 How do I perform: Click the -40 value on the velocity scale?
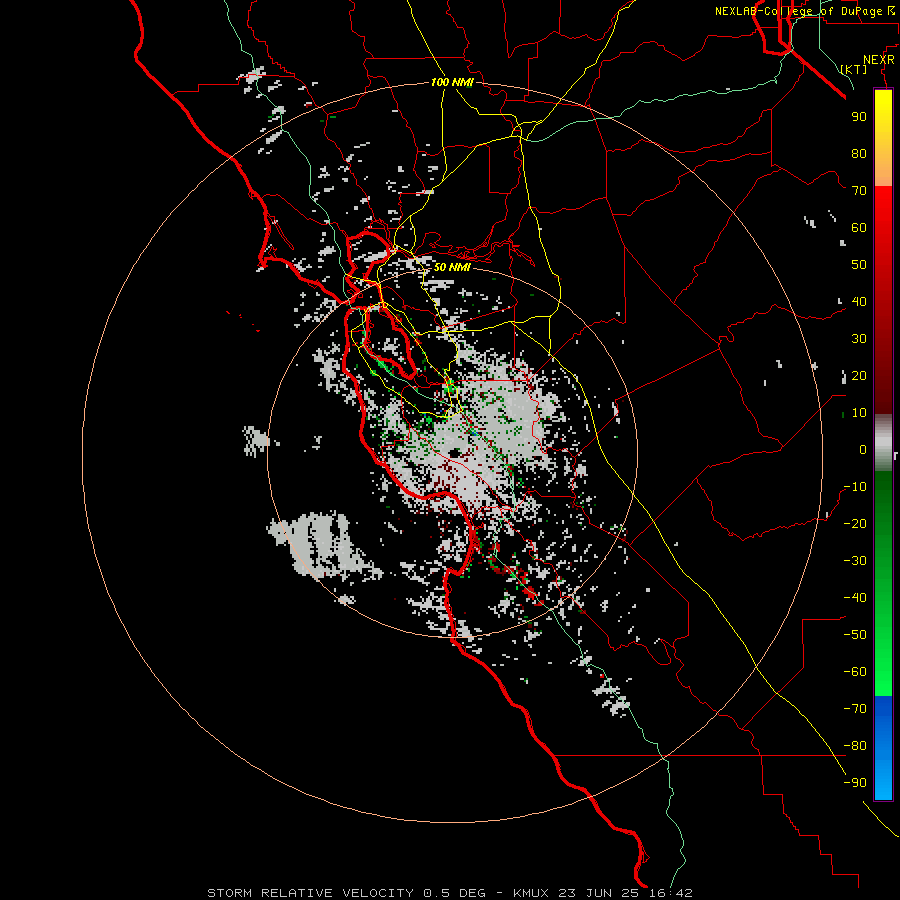855,598
